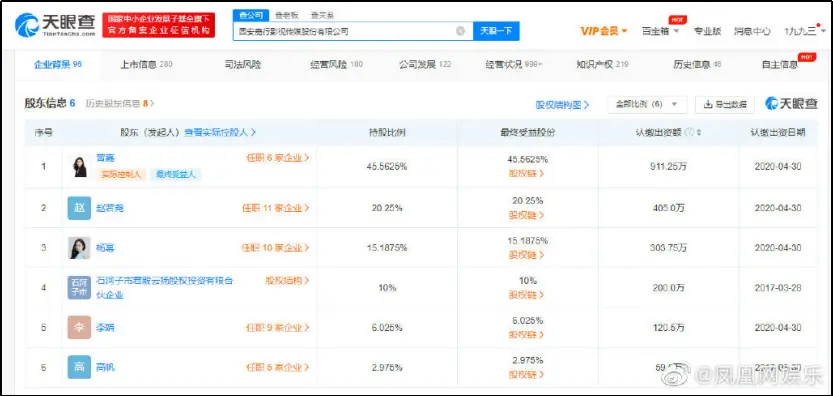Open 股权链 under 10% final share
Image resolution: width=833 pixels, height=396 pixels.
click(x=526, y=294)
